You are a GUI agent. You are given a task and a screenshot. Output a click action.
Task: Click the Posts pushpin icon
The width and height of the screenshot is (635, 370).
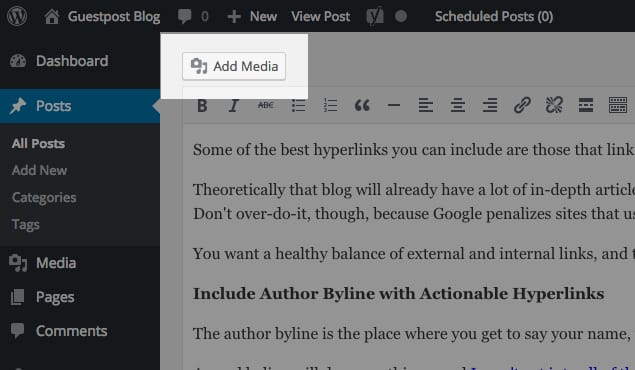(x=18, y=106)
